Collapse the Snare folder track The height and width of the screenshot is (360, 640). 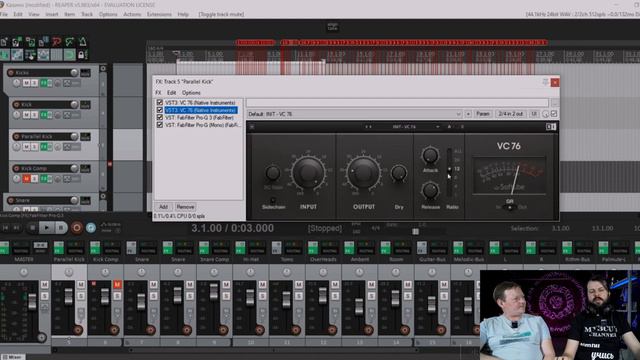click(103, 196)
